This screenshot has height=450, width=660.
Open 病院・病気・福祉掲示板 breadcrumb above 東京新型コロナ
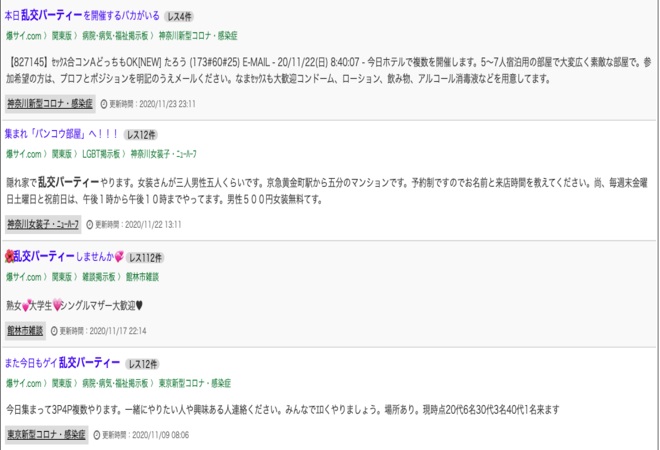click(115, 383)
